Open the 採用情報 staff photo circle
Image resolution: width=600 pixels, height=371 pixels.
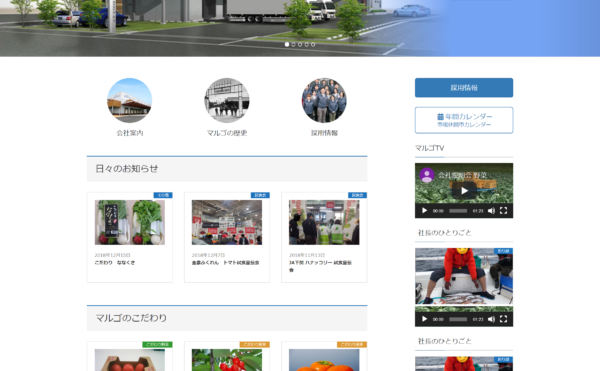[324, 101]
